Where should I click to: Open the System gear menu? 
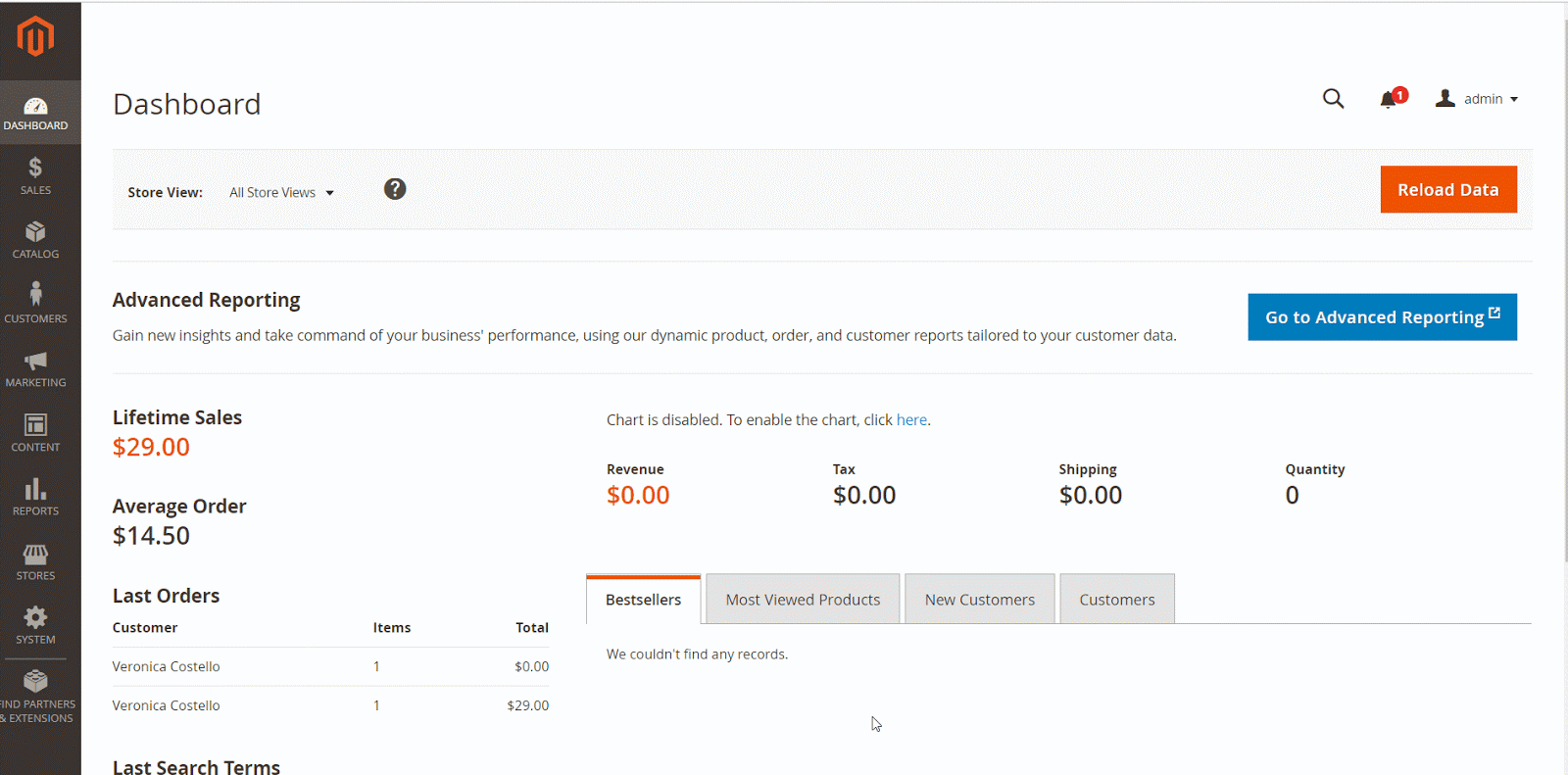pos(35,625)
